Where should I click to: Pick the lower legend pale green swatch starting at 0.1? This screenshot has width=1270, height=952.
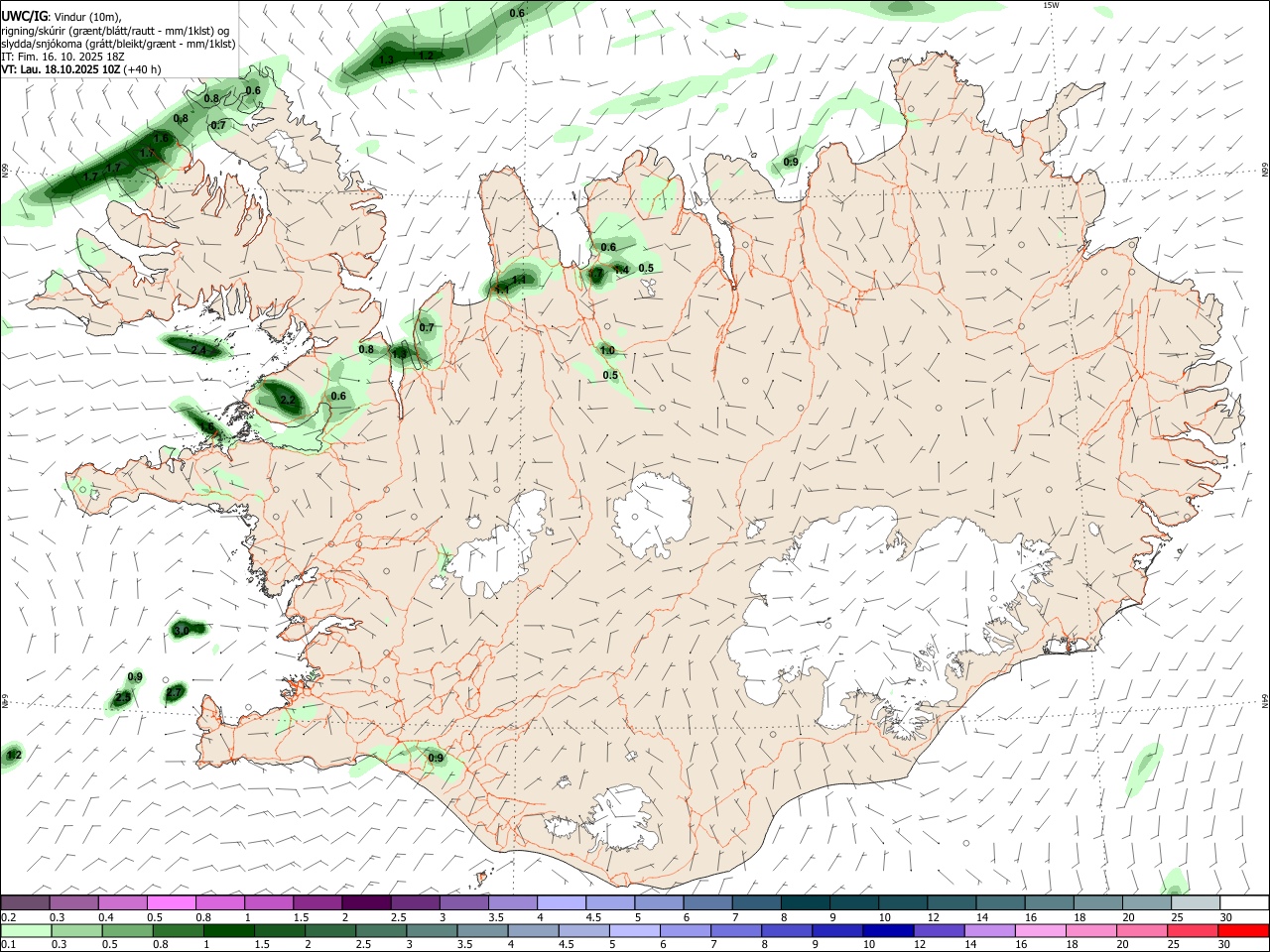(26, 931)
